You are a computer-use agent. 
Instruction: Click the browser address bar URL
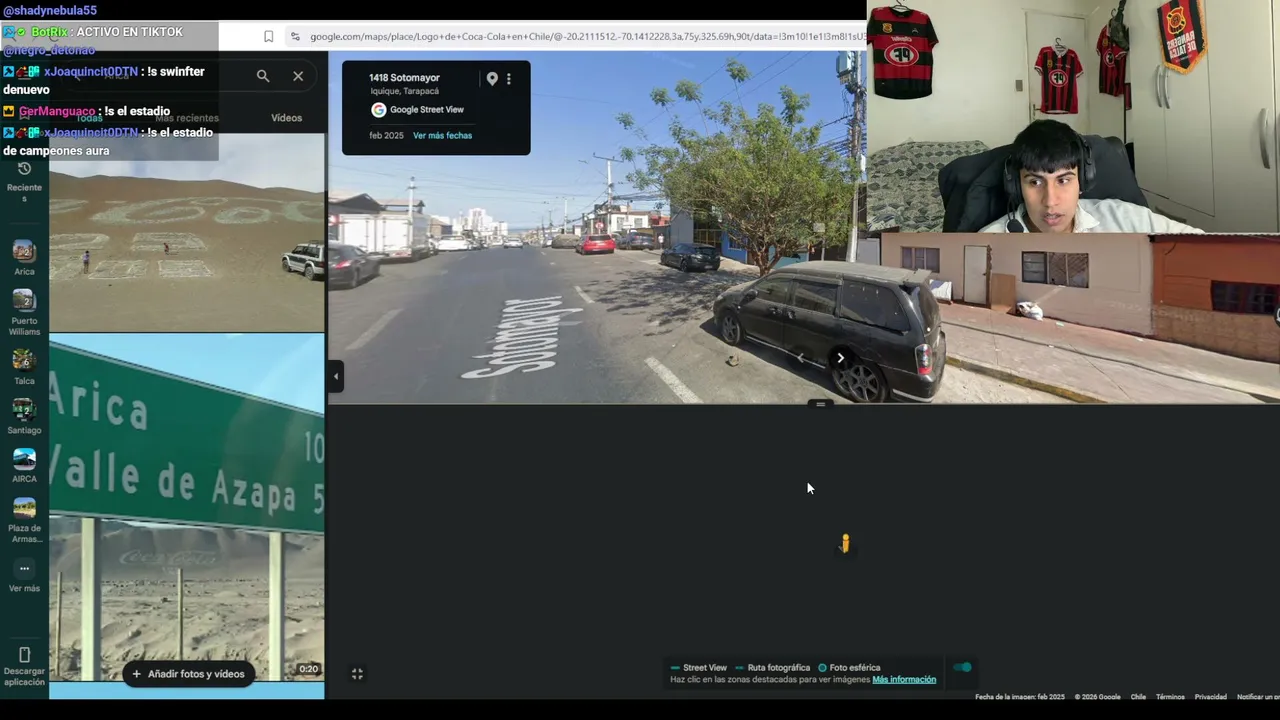[x=586, y=37]
